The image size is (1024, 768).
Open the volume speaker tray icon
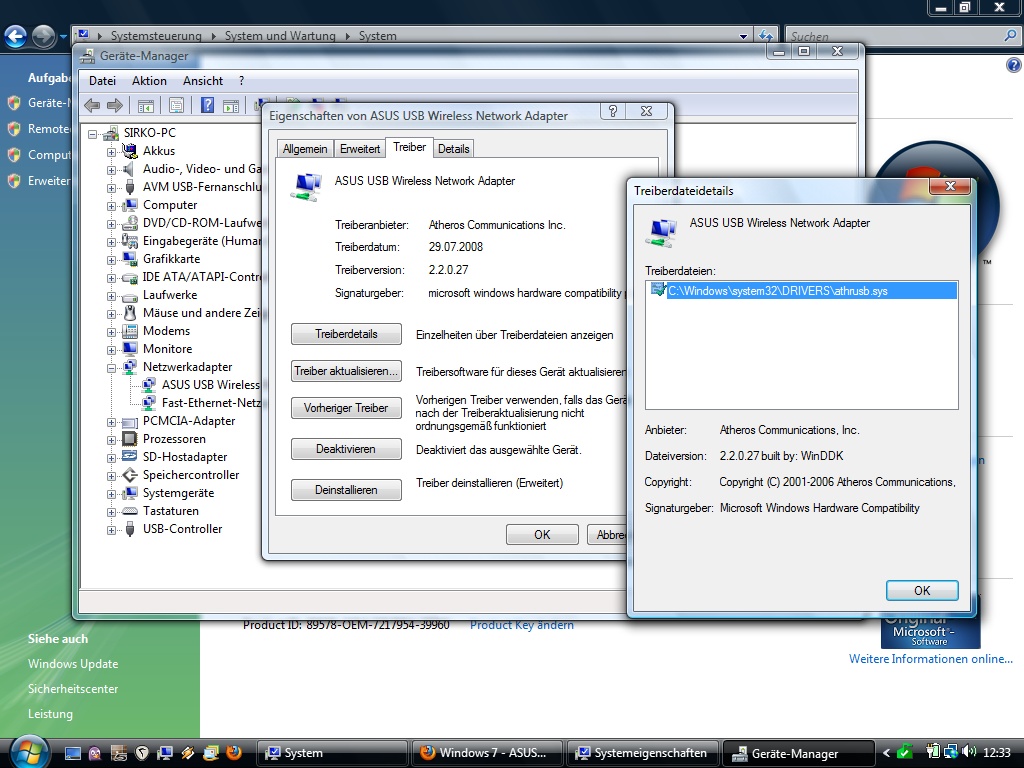(969, 752)
